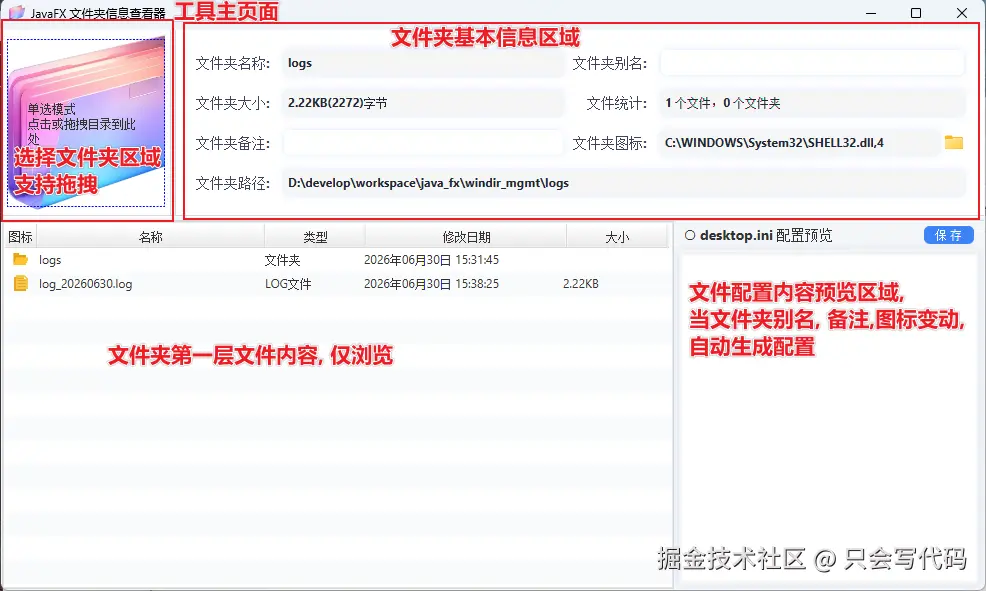
Task: Click the LOG文件 type cell
Action: tap(288, 284)
